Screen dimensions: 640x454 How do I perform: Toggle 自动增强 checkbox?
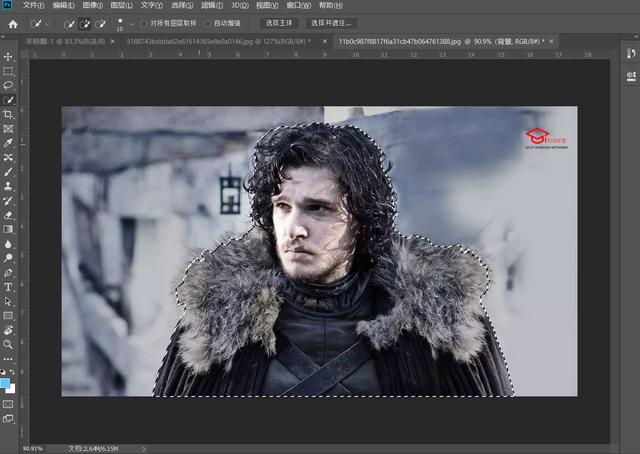pyautogui.click(x=207, y=24)
